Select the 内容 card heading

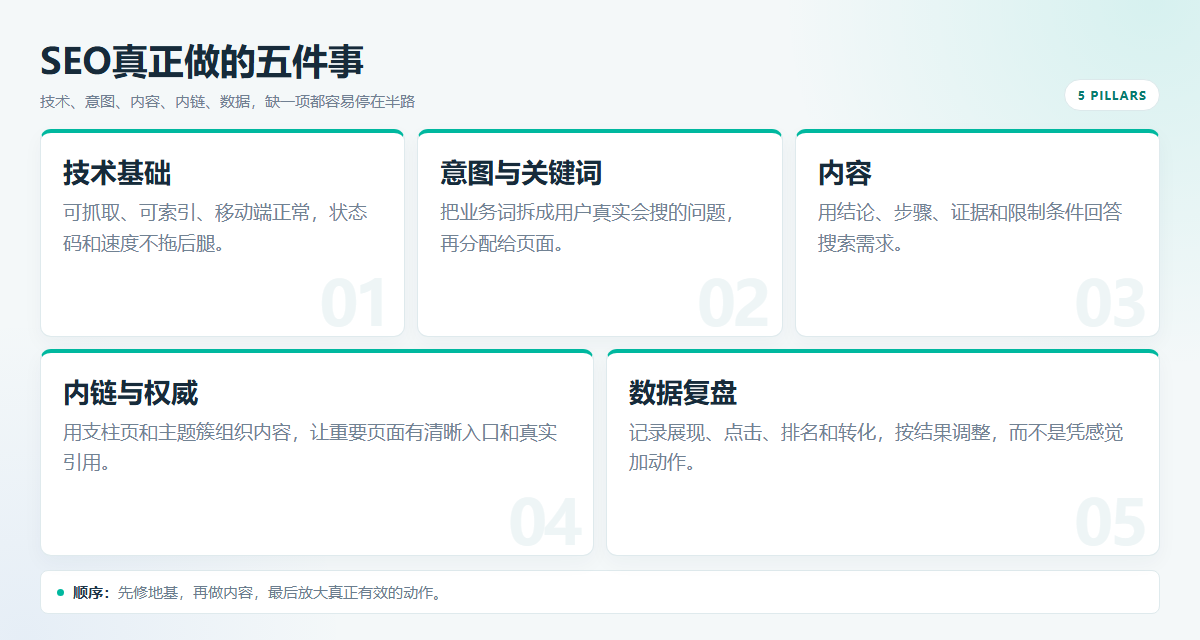pyautogui.click(x=845, y=173)
